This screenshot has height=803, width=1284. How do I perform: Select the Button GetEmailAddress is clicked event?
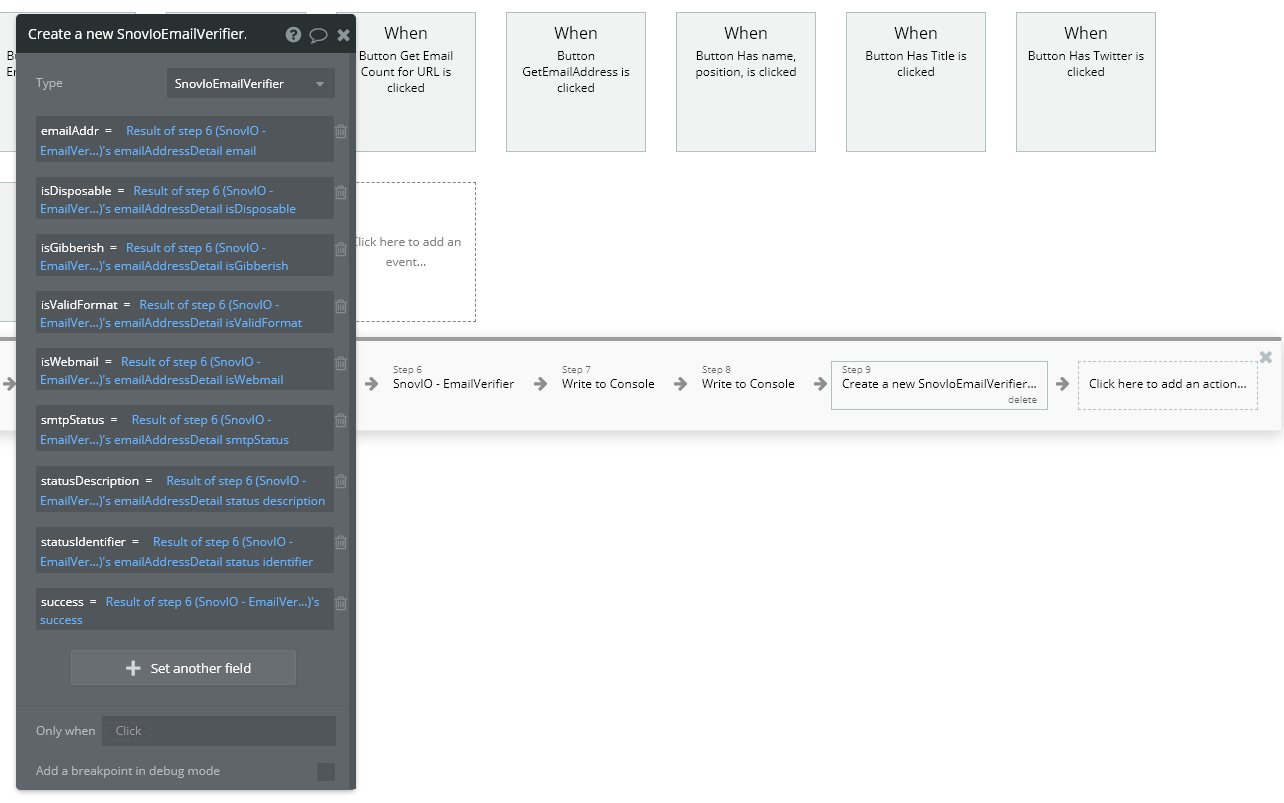[x=576, y=82]
